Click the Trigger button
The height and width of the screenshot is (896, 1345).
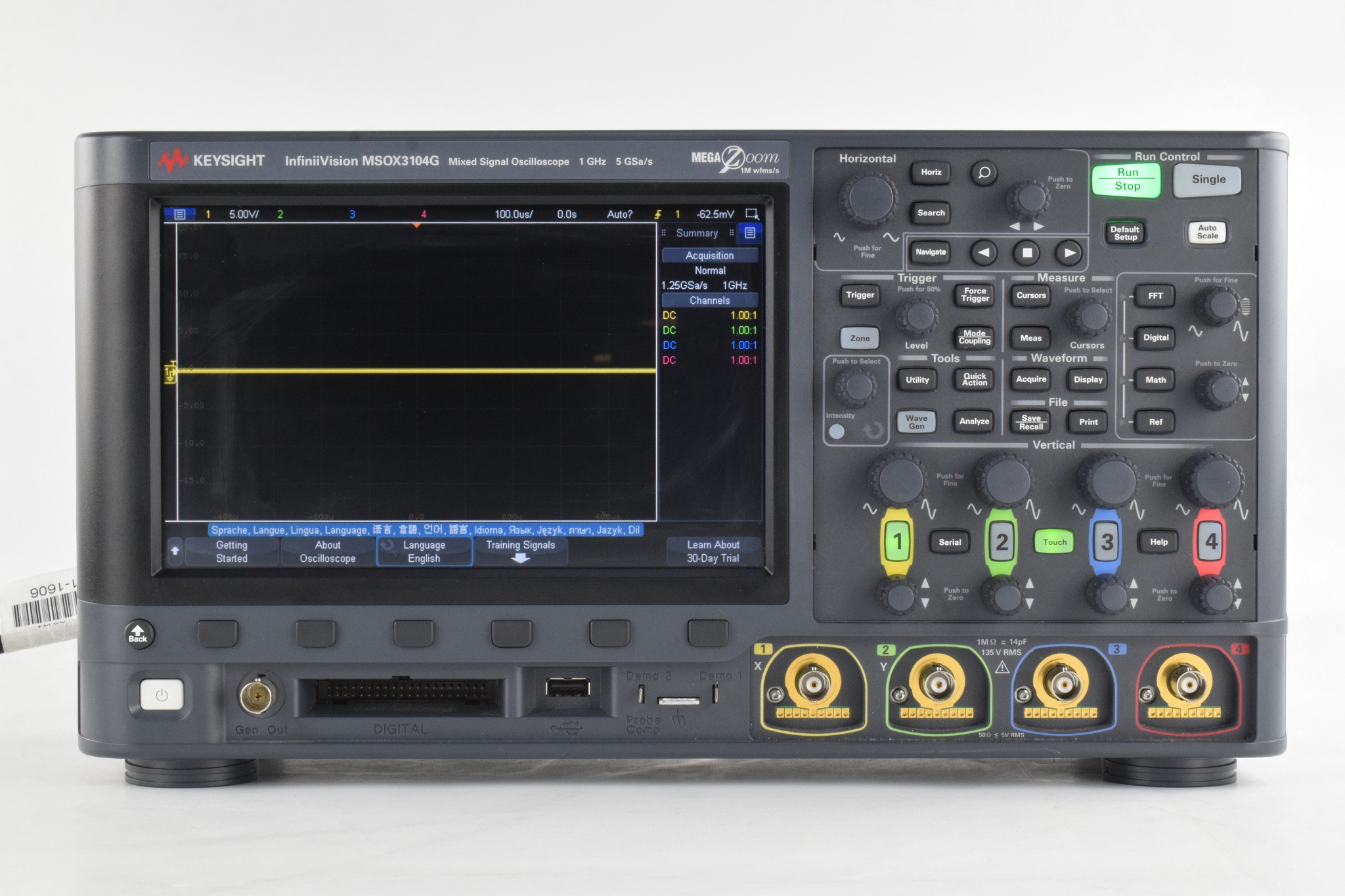pos(860,295)
